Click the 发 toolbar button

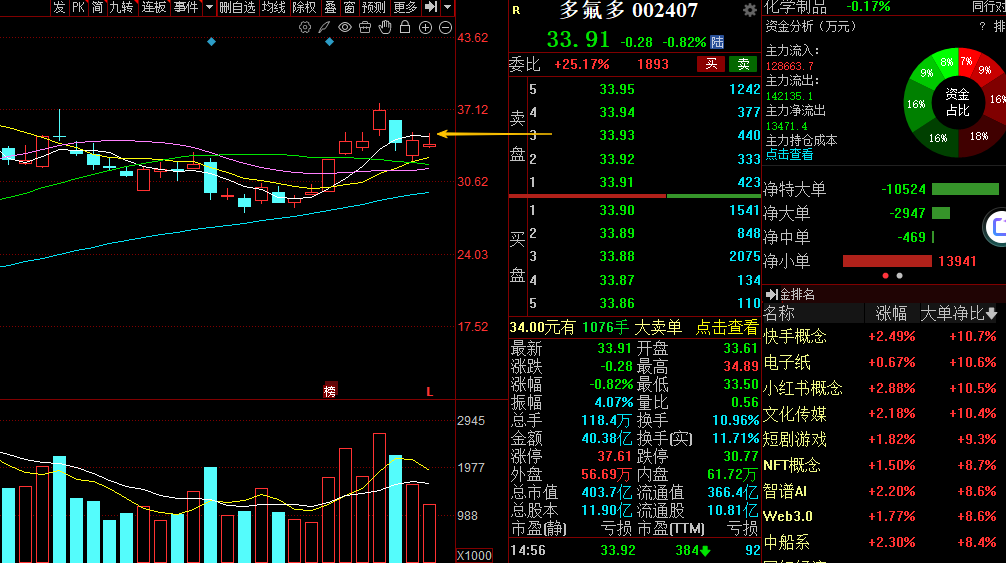tap(59, 7)
